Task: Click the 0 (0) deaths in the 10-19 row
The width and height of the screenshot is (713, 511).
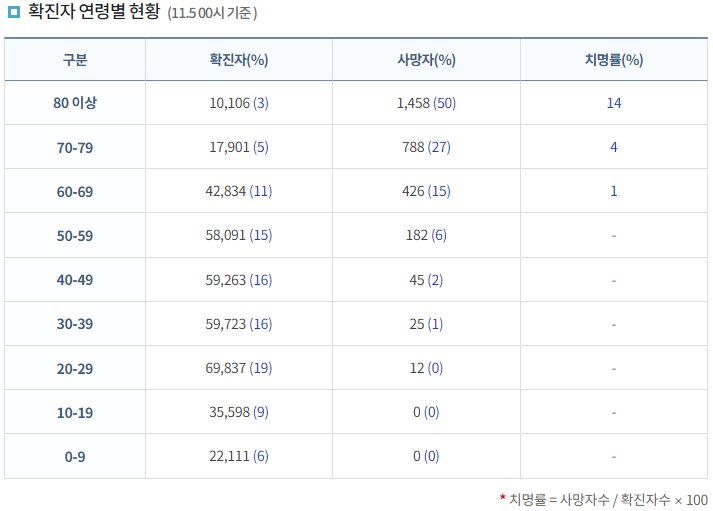Action: click(x=426, y=412)
